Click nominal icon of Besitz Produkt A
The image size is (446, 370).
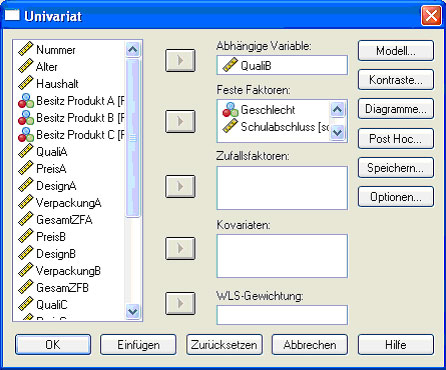pos(26,100)
